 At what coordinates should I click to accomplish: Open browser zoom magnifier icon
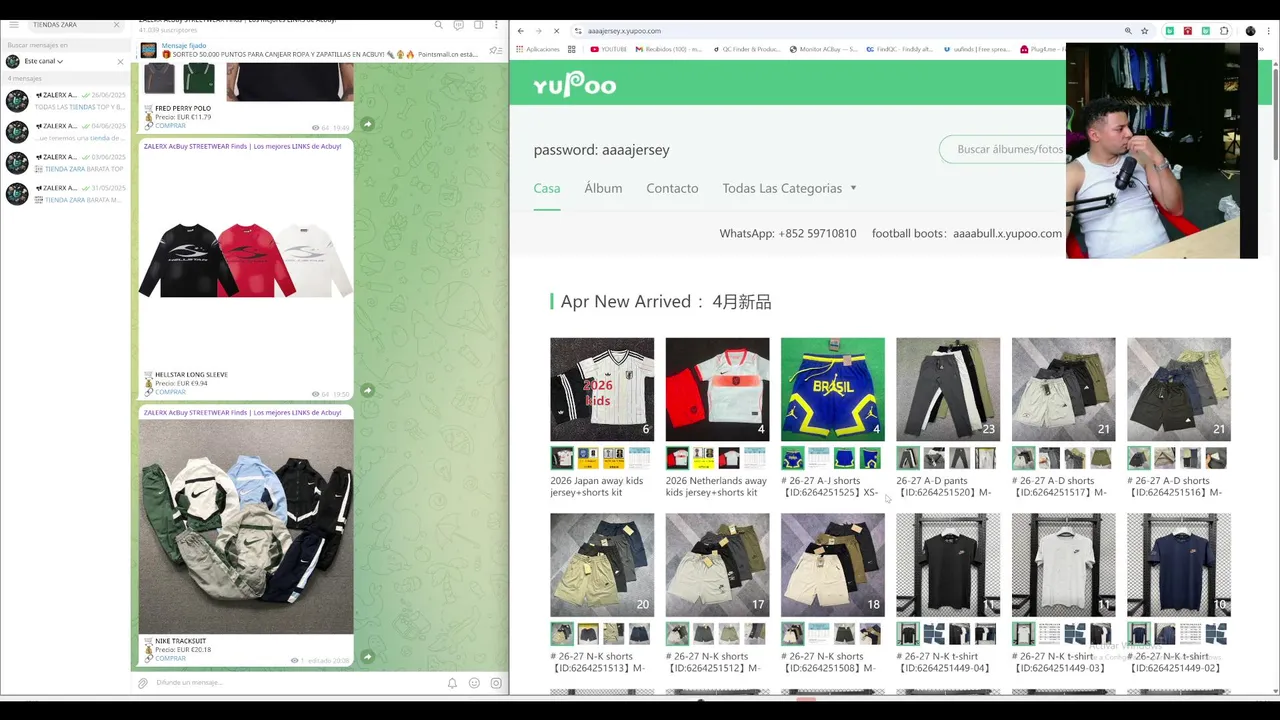tap(1128, 31)
